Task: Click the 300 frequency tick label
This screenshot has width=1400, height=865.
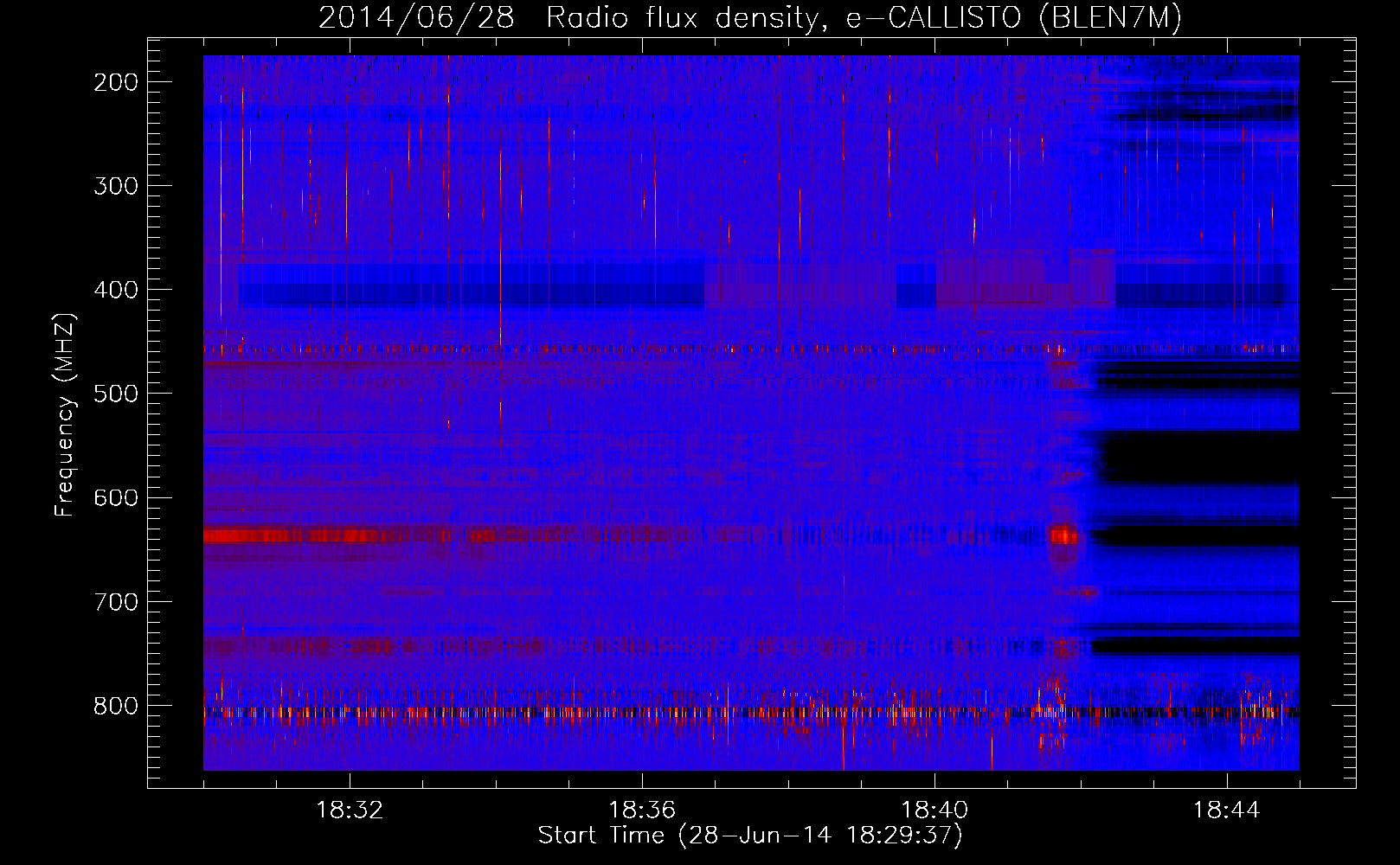Action: pyautogui.click(x=115, y=186)
